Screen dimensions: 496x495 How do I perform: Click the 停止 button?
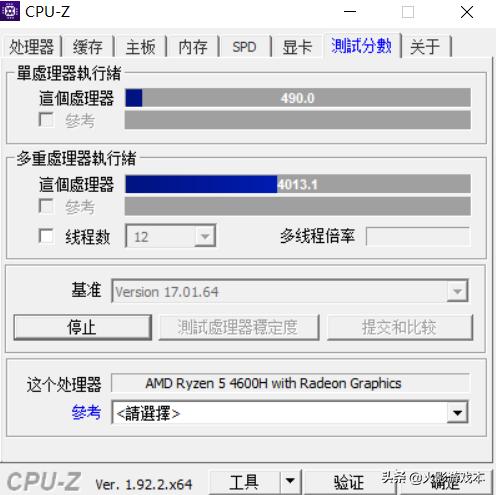point(82,327)
